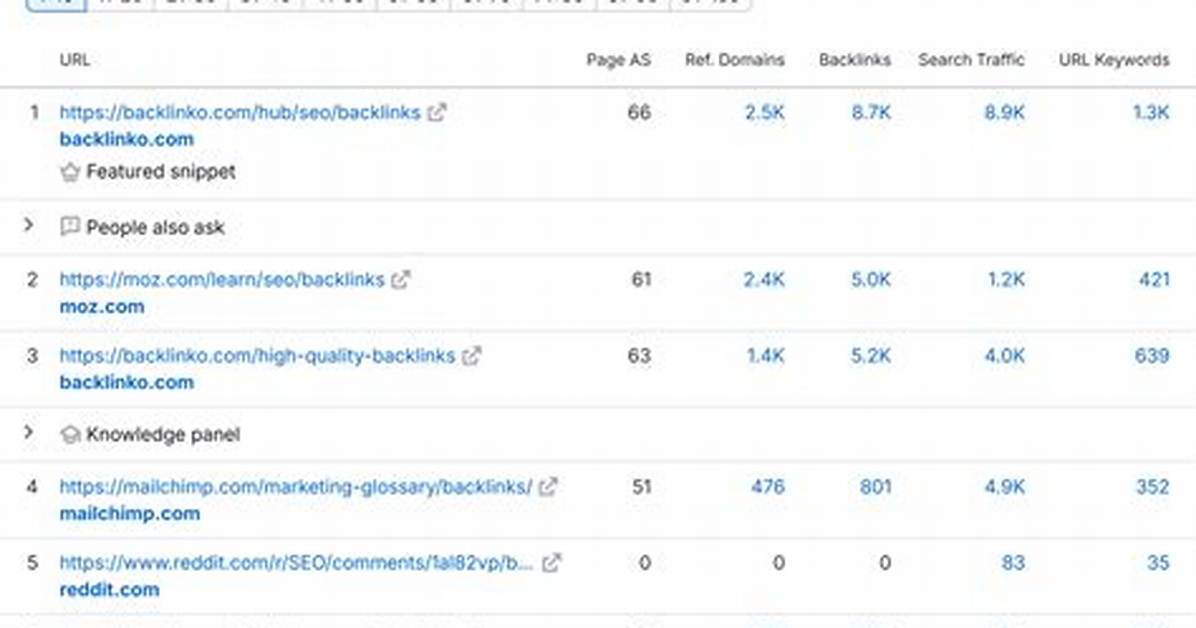
Task: Click reddit.com domain link
Action: point(110,589)
